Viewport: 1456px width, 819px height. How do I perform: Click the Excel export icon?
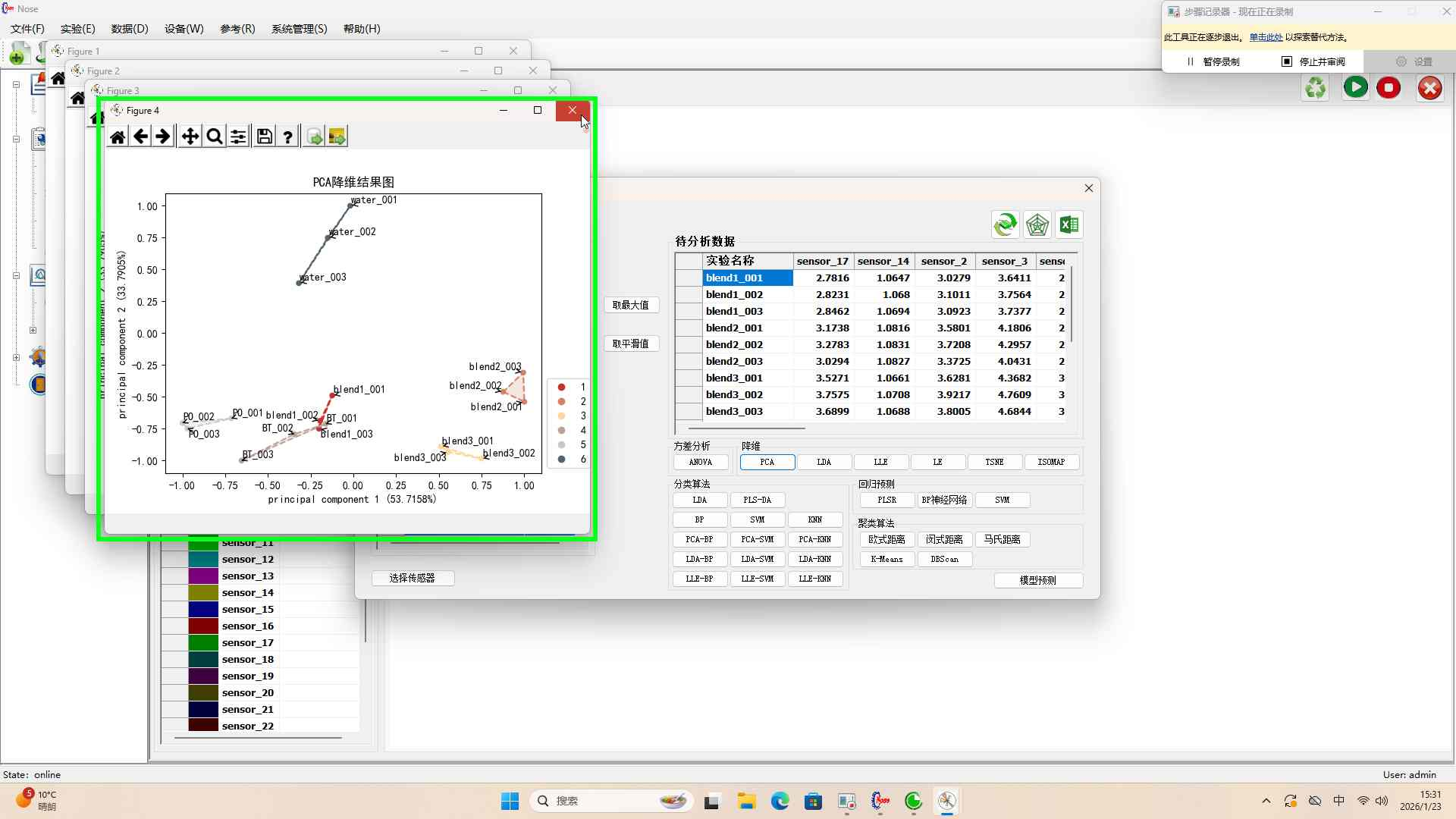1068,224
